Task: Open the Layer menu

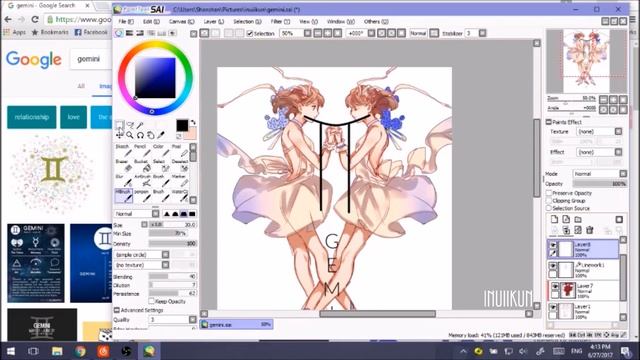Action: 213,22
